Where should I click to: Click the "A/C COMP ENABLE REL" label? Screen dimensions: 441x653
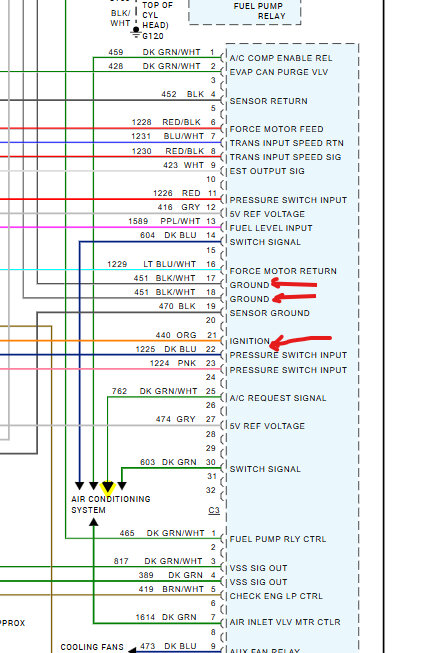pyautogui.click(x=281, y=58)
